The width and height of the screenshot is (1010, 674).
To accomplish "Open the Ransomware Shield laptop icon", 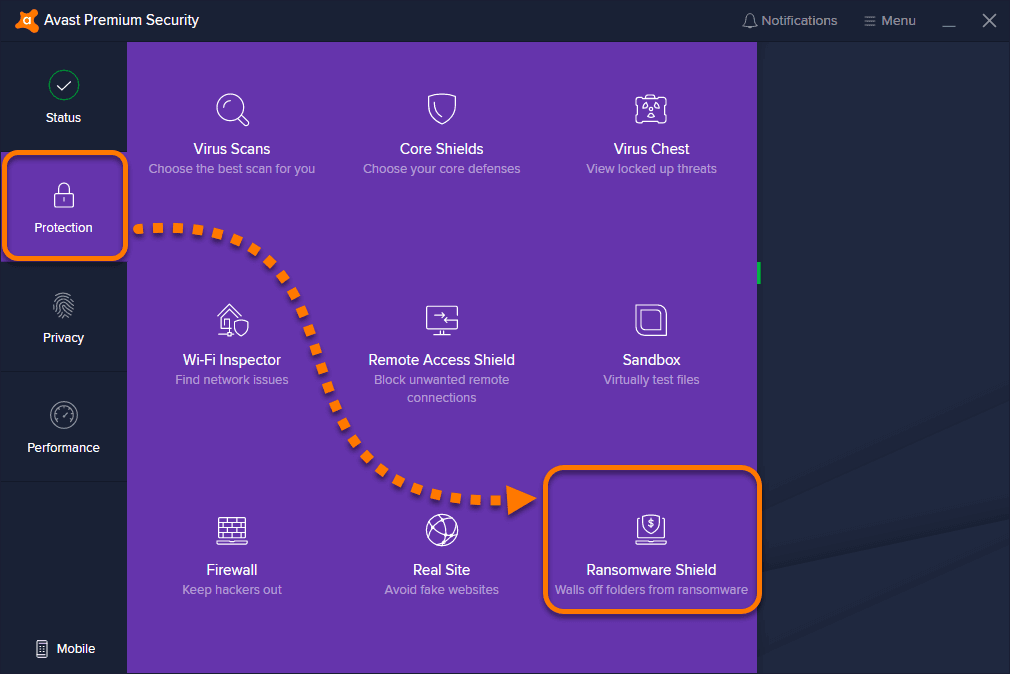I will click(651, 530).
